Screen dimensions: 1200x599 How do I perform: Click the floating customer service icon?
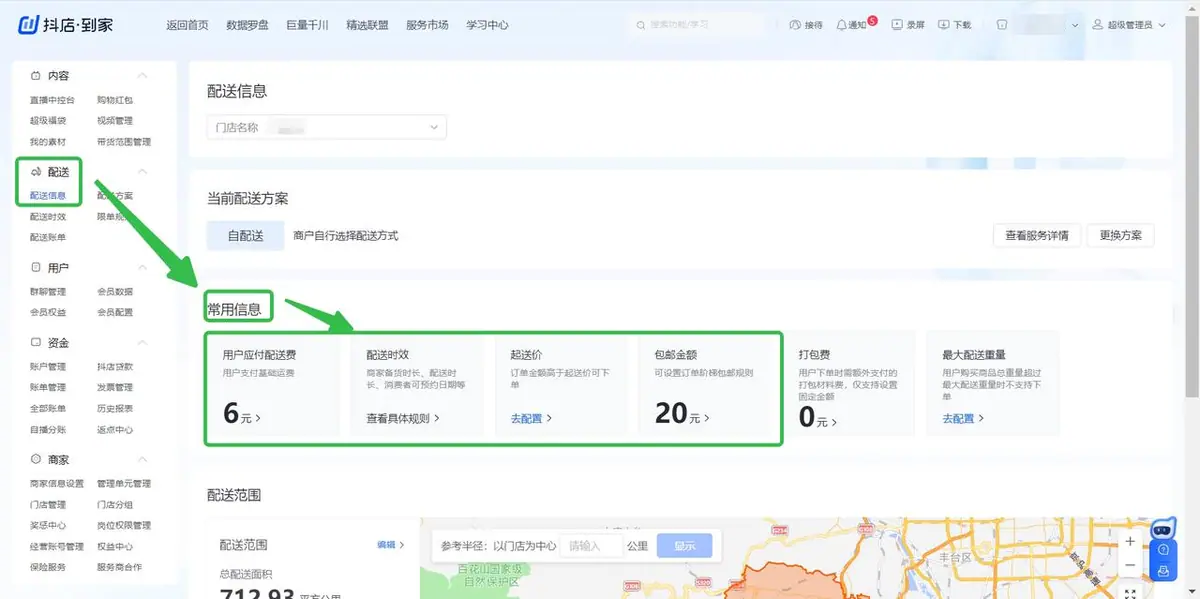(1163, 571)
